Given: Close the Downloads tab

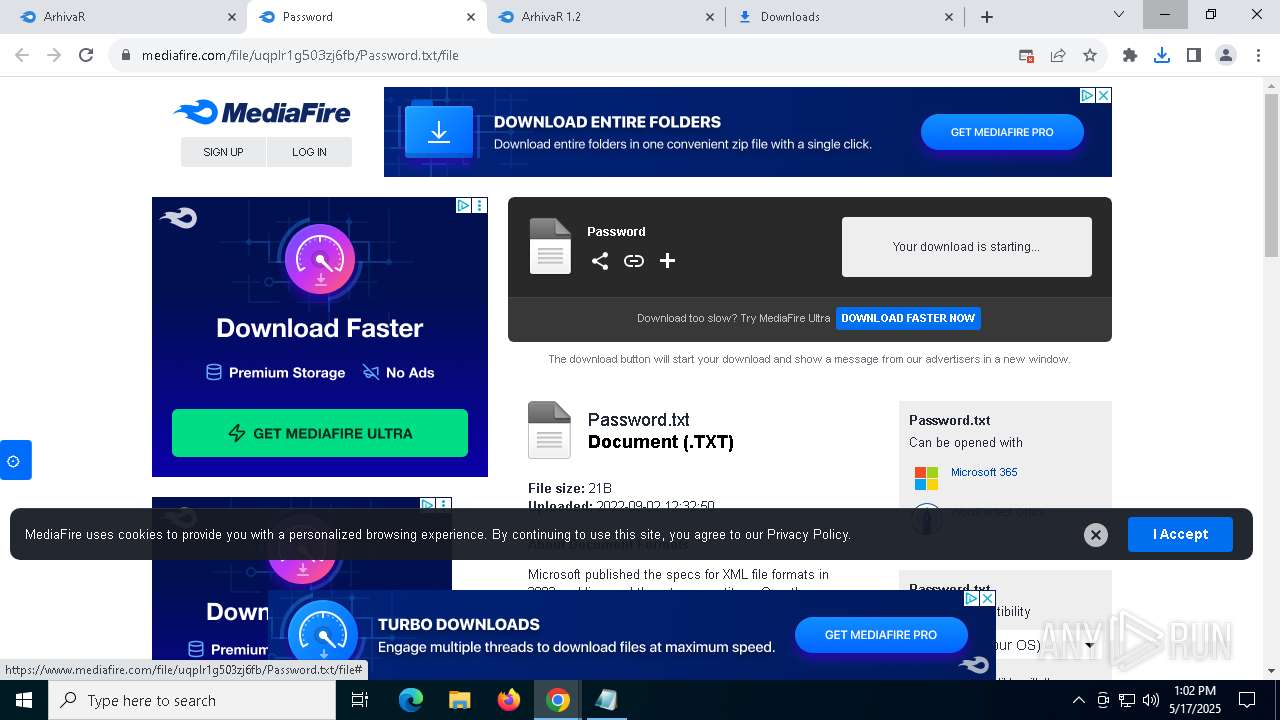Looking at the screenshot, I should pyautogui.click(x=949, y=16).
